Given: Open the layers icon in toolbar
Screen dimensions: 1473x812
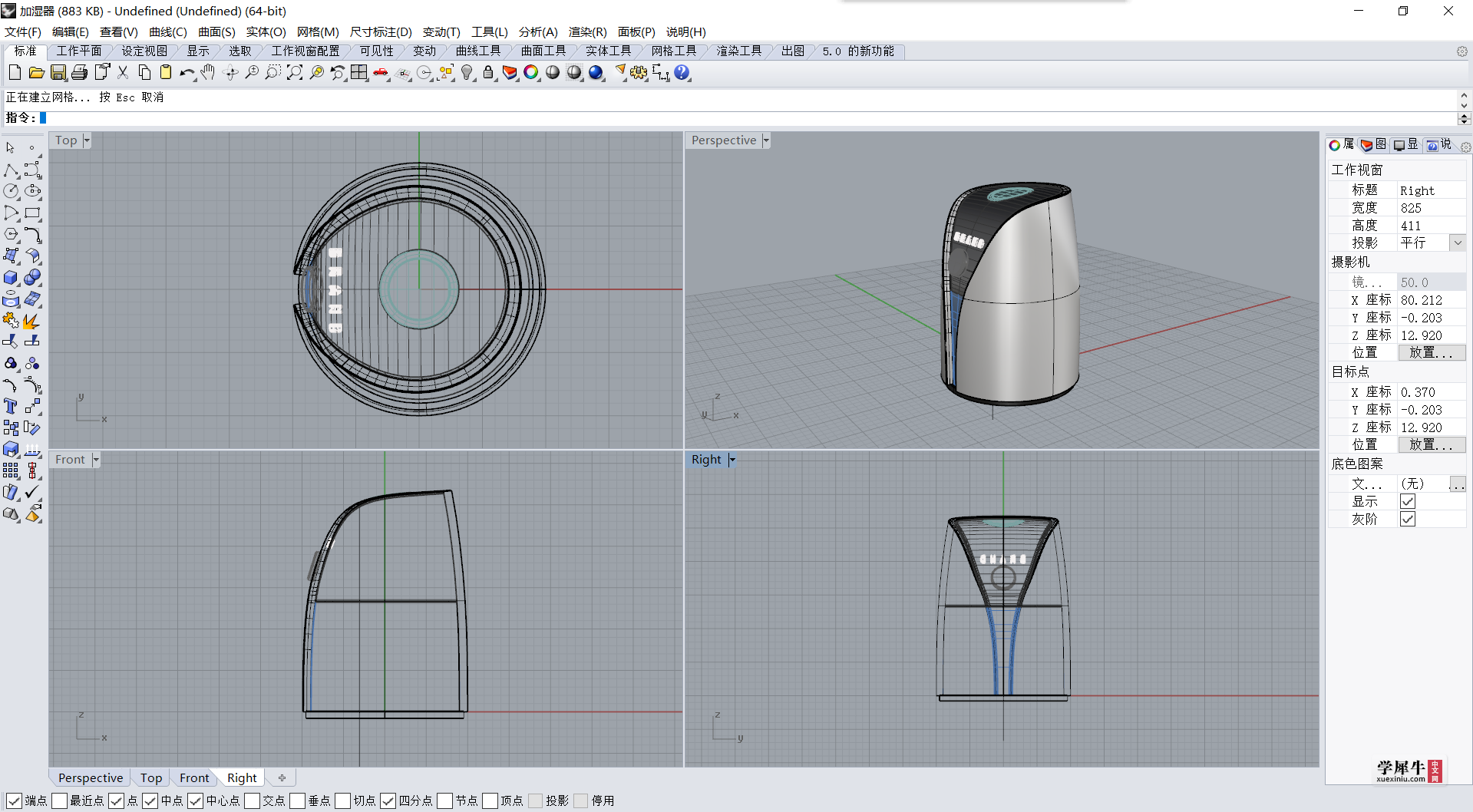Looking at the screenshot, I should [x=510, y=73].
